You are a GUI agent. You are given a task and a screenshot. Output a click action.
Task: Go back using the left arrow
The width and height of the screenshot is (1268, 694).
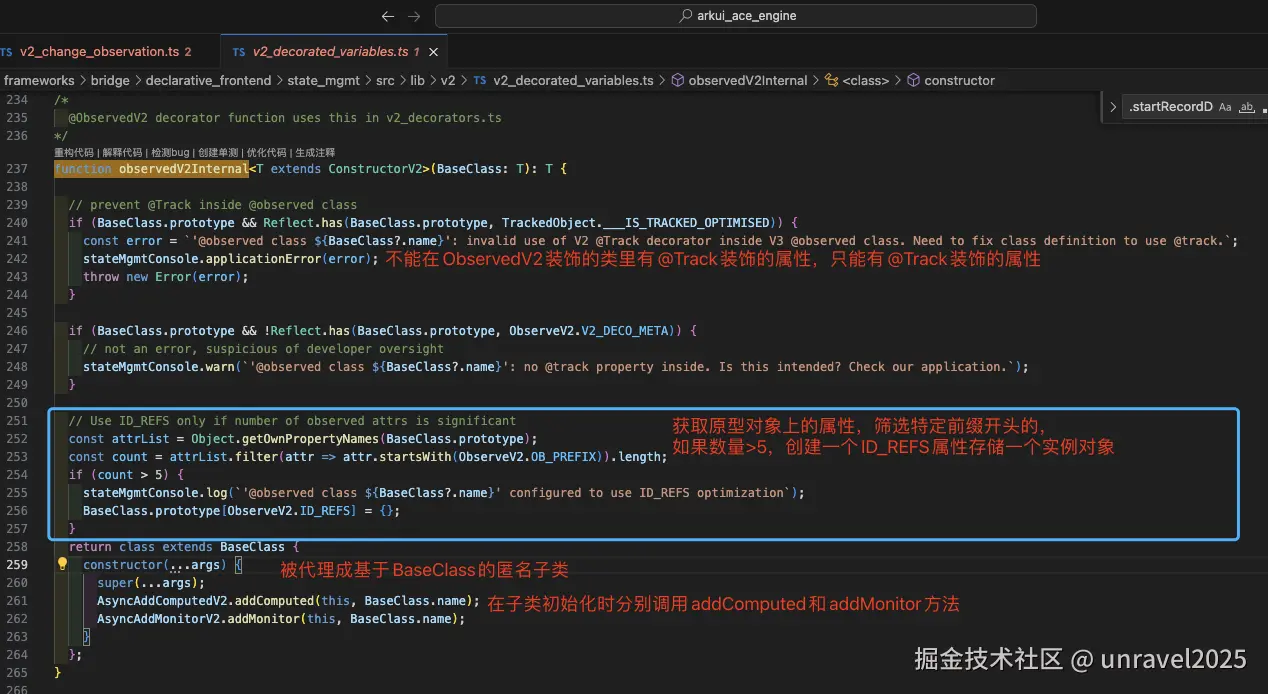389,16
